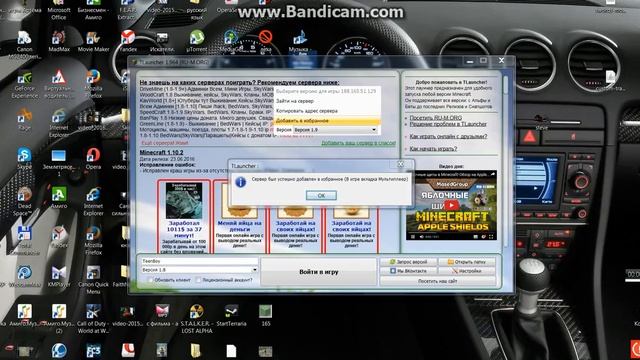This screenshot has width=640, height=360.
Task: Select the WoodCraft 1.8 server row
Action: (206, 94)
